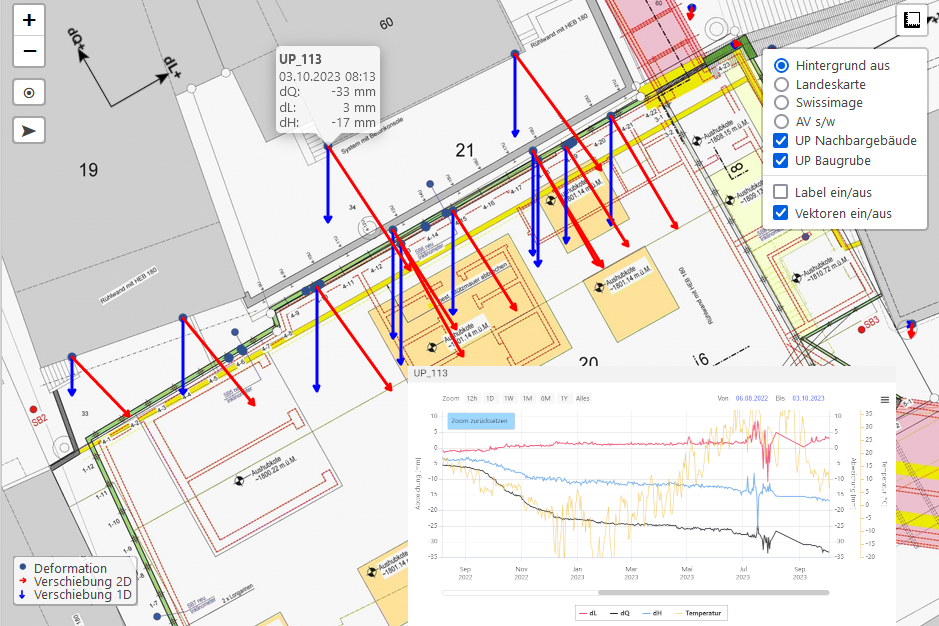Set chart zoom range to Alles
This screenshot has width=939, height=626.
point(582,398)
